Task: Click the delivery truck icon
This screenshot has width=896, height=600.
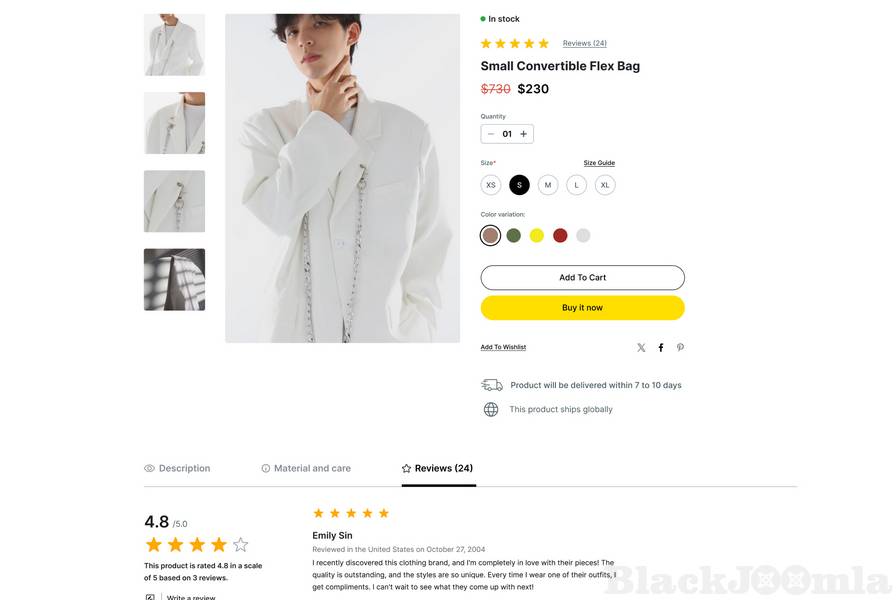Action: pos(492,385)
